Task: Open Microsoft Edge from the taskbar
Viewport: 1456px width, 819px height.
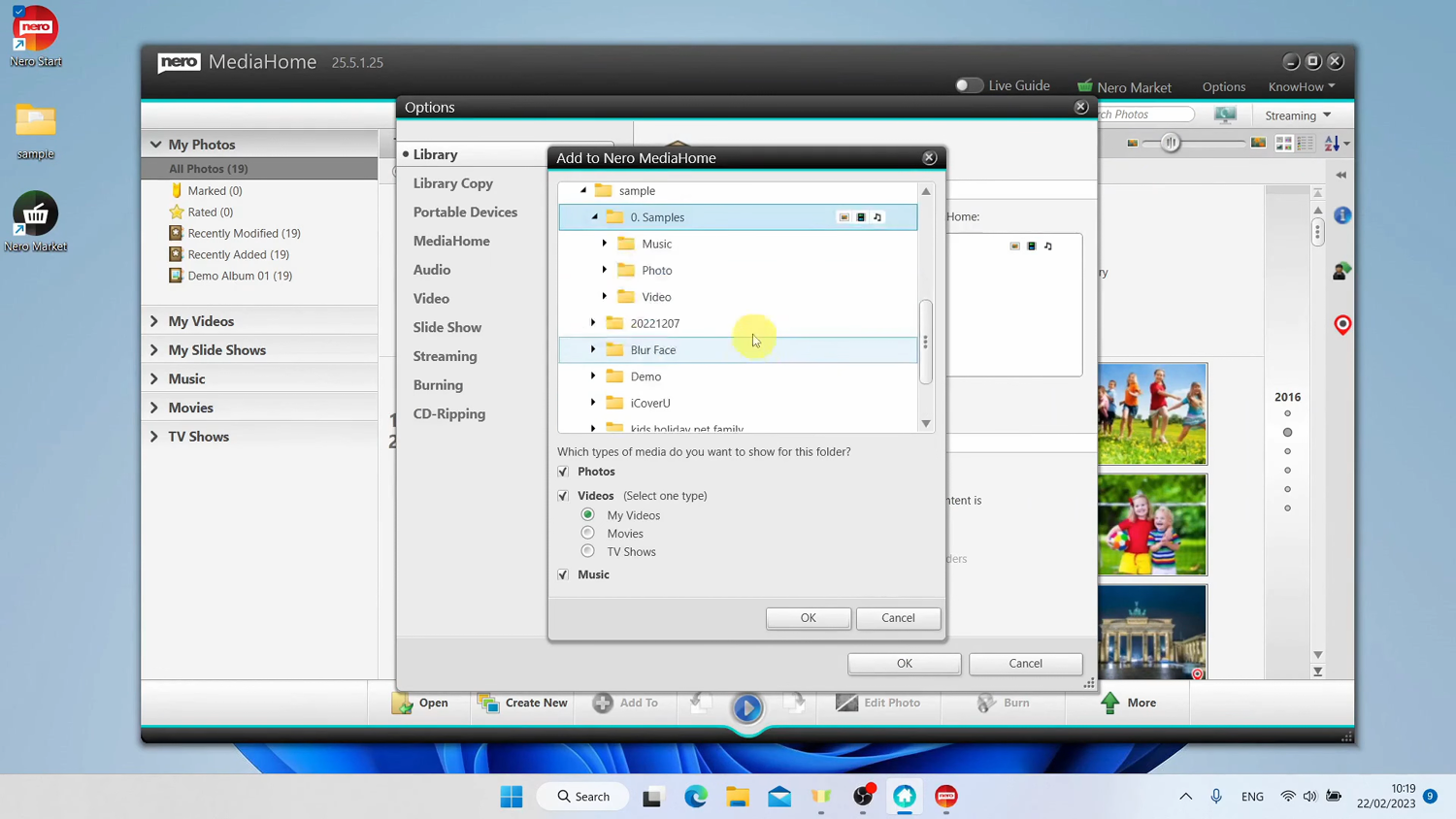Action: (696, 797)
